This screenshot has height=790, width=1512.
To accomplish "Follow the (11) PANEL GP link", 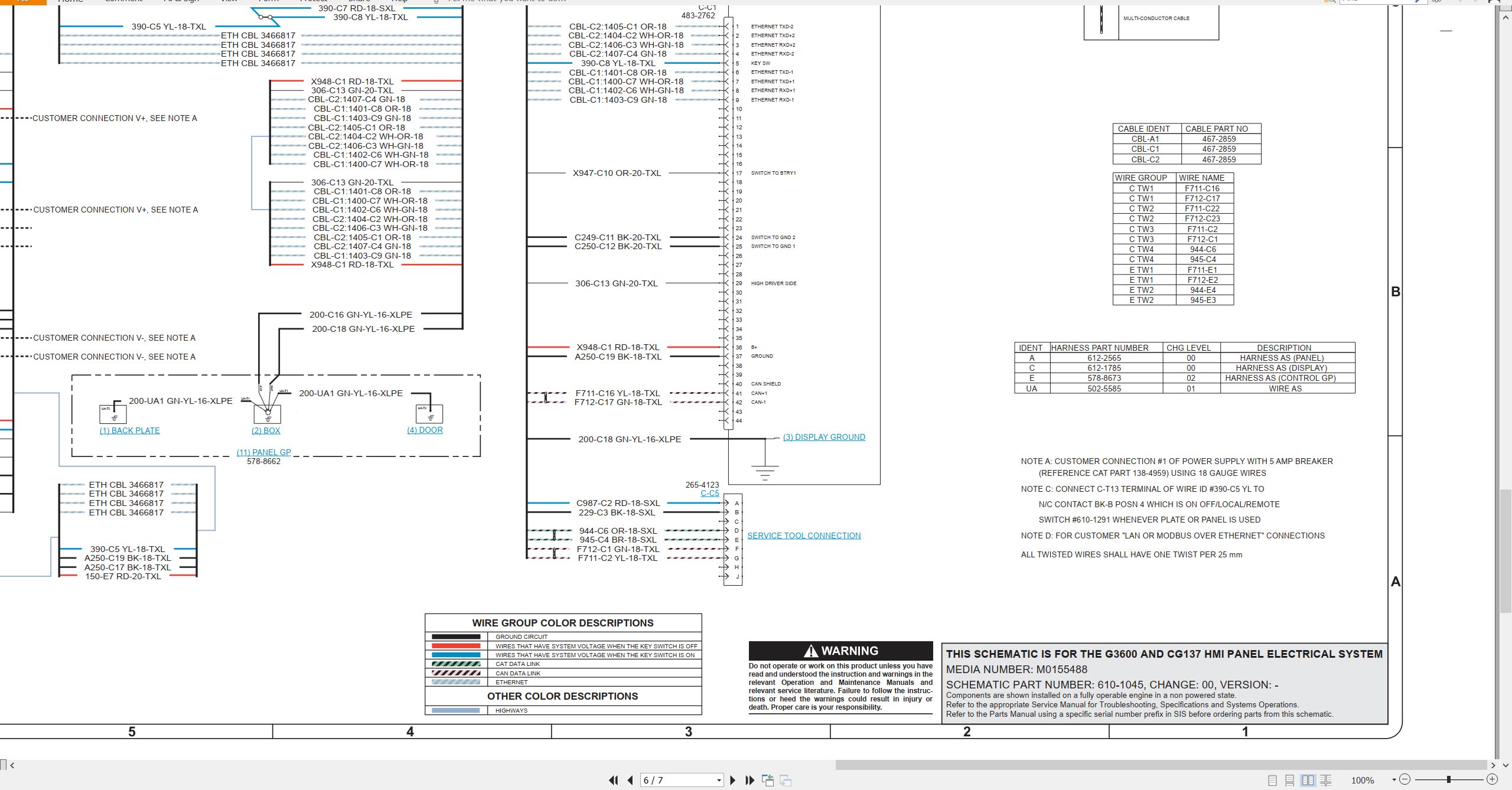I will pyautogui.click(x=264, y=452).
